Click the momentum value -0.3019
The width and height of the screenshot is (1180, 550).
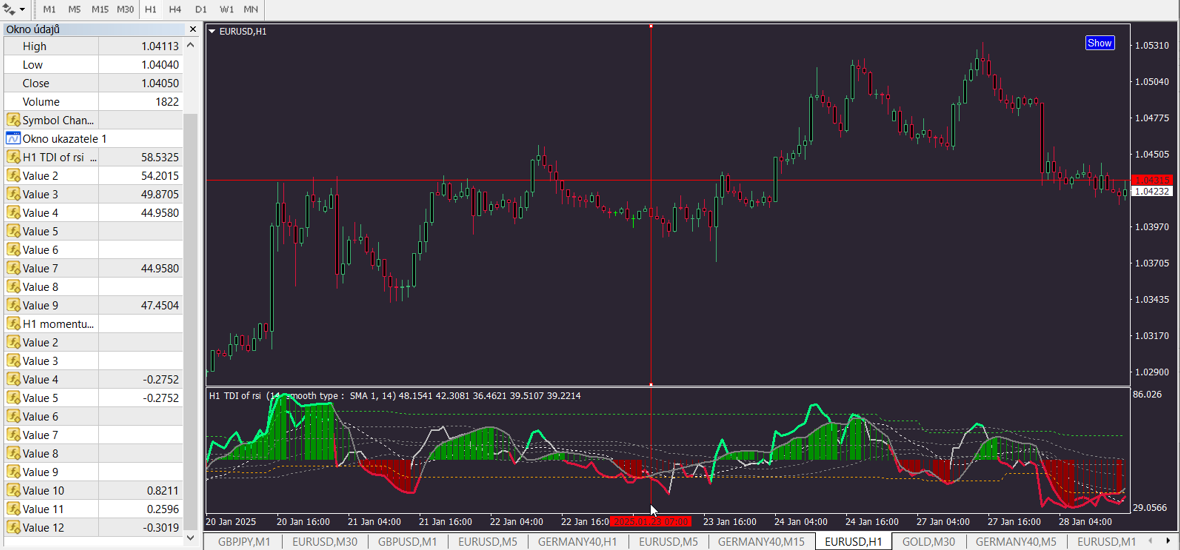[x=161, y=527]
